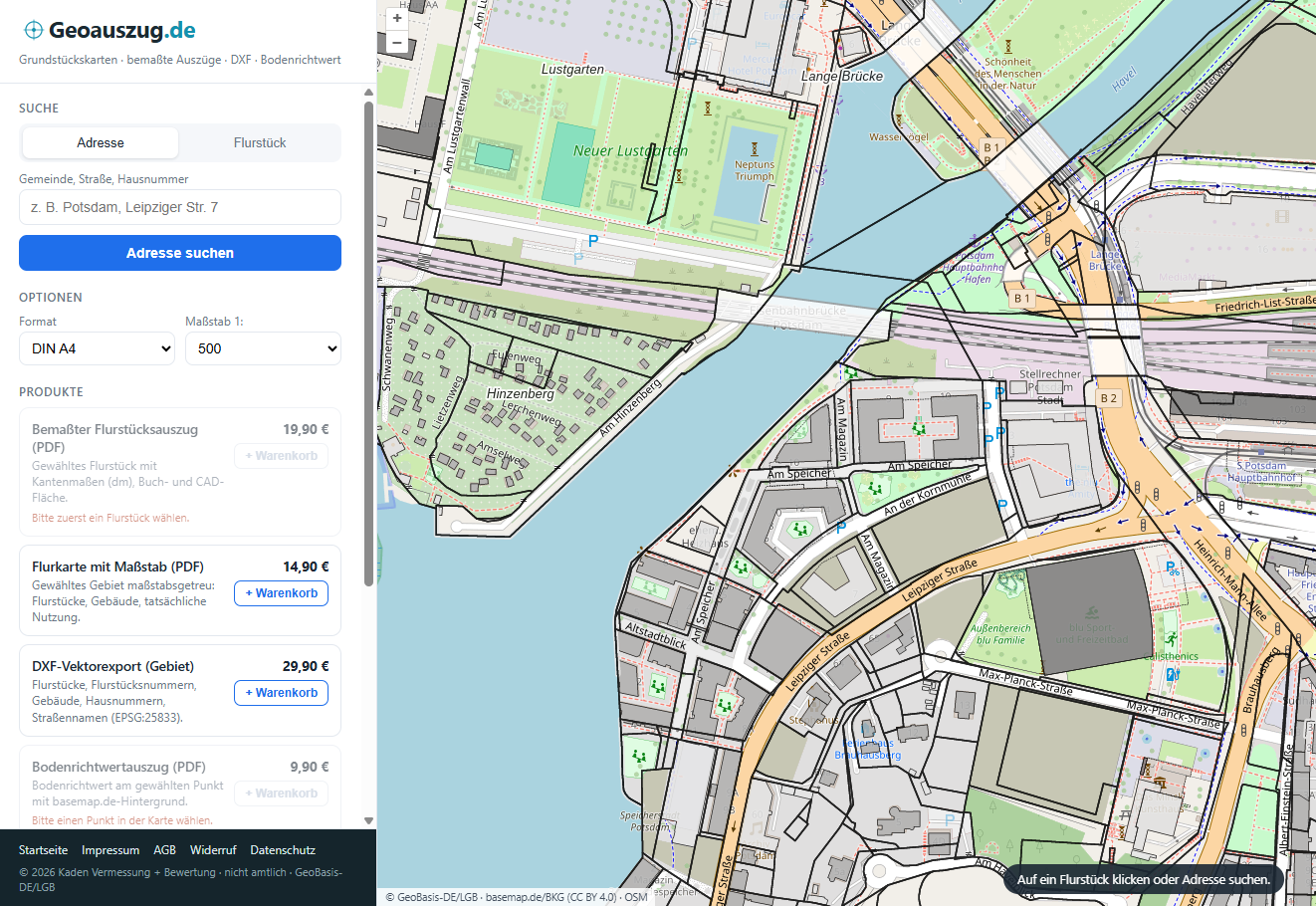Click the An der Kornmühle street label
Image resolution: width=1316 pixels, height=906 pixels.
[927, 495]
